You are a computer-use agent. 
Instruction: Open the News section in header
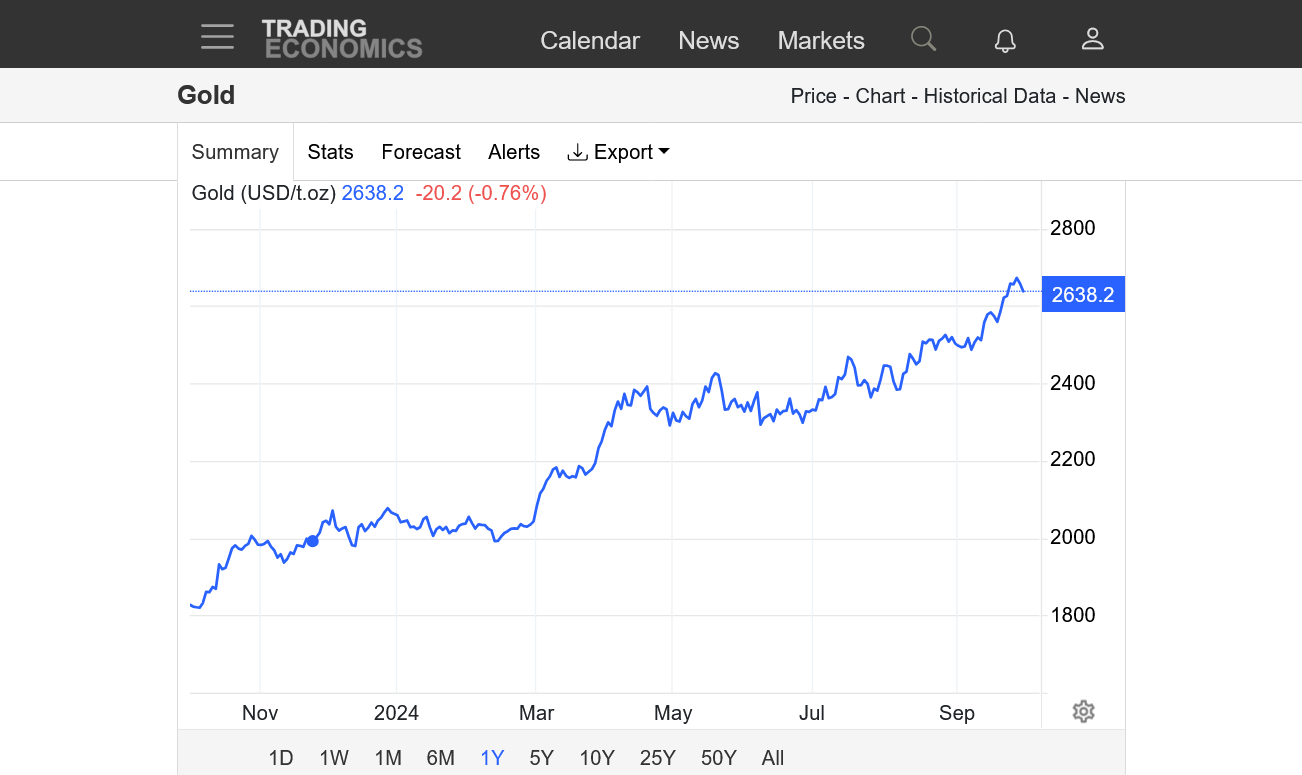[x=708, y=41]
